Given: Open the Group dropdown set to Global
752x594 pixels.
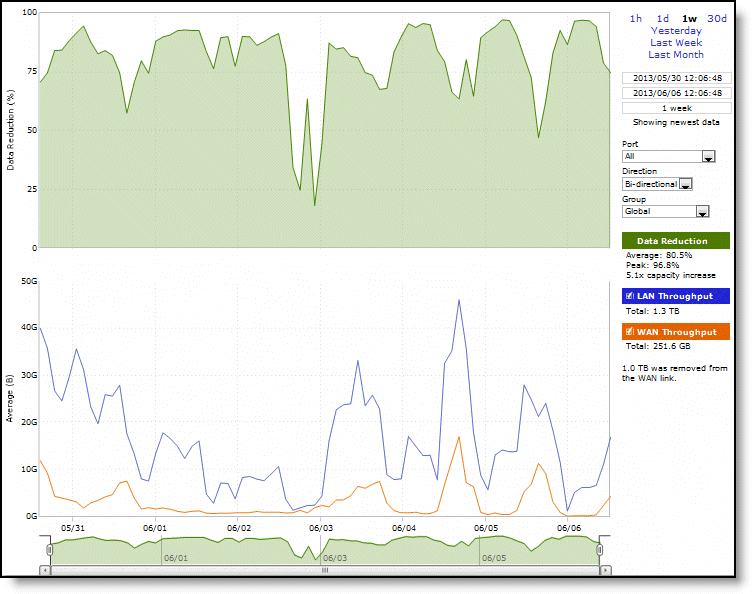Looking at the screenshot, I should 665,211.
